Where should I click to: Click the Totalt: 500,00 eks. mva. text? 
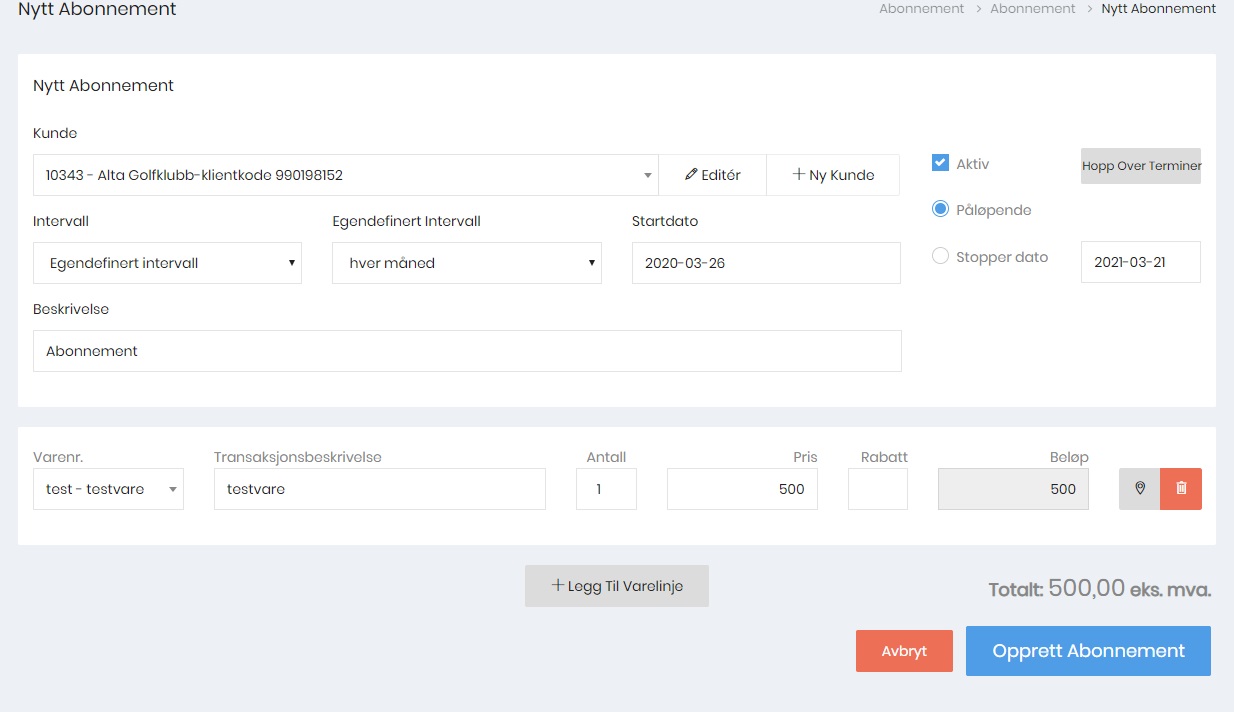tap(1100, 589)
